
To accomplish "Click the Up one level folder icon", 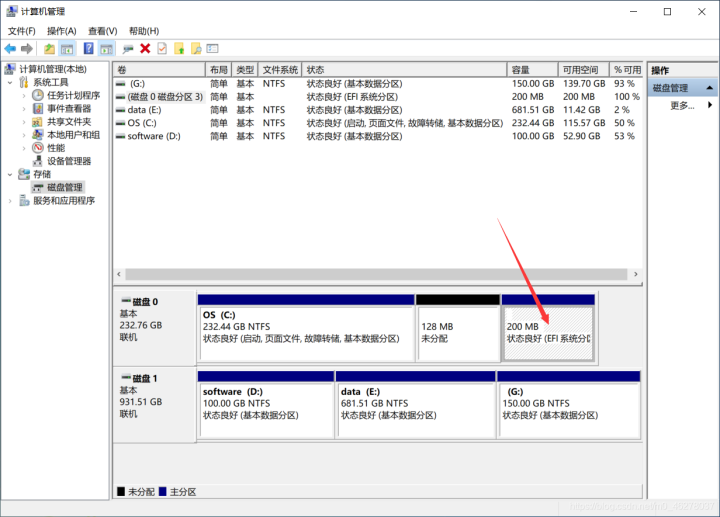I will coord(49,48).
